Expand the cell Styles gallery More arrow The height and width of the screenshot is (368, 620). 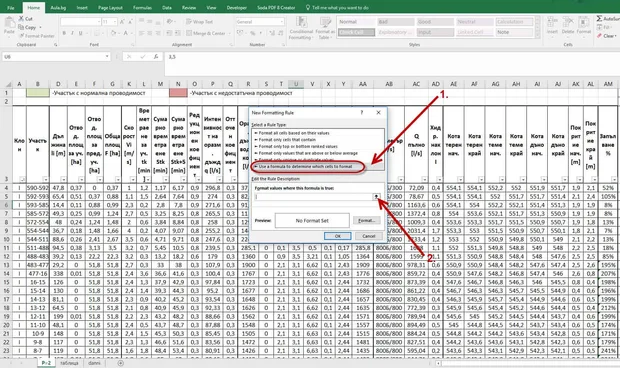537,36
